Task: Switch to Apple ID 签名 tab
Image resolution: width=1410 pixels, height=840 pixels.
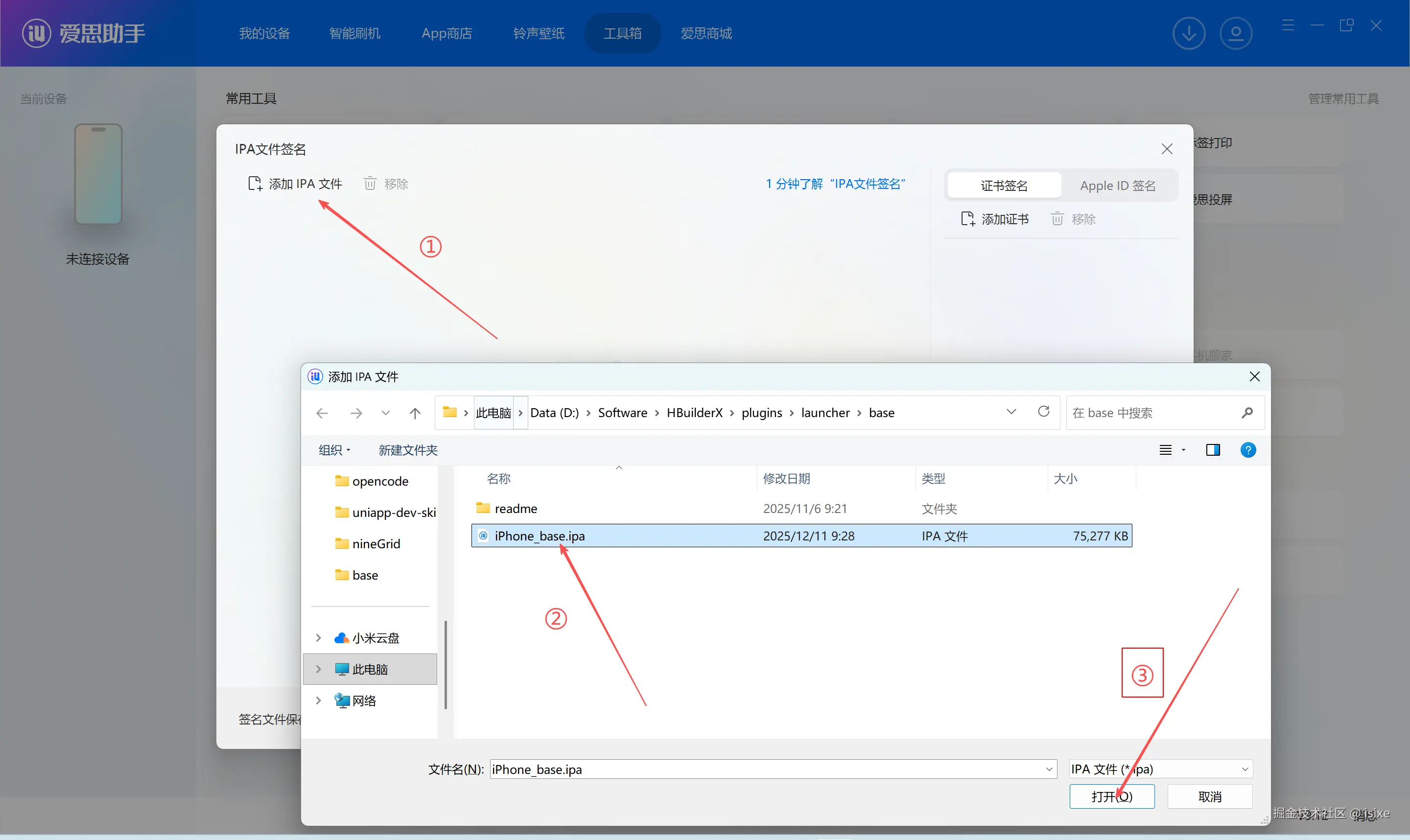Action: click(x=1117, y=186)
